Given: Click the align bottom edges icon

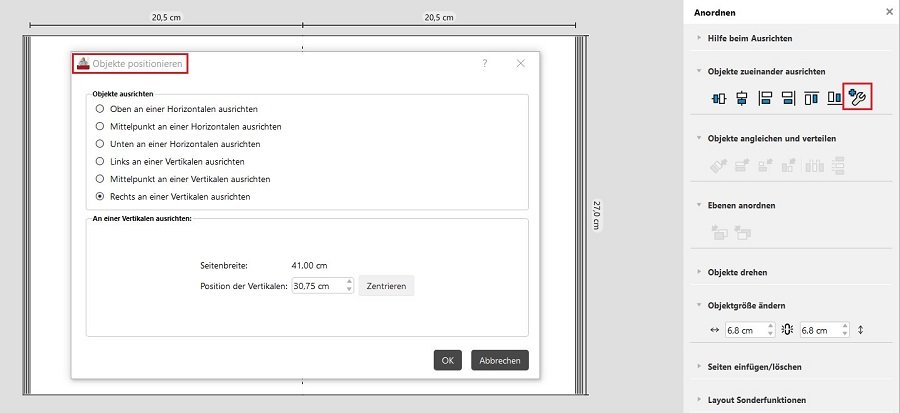Looking at the screenshot, I should tap(834, 99).
